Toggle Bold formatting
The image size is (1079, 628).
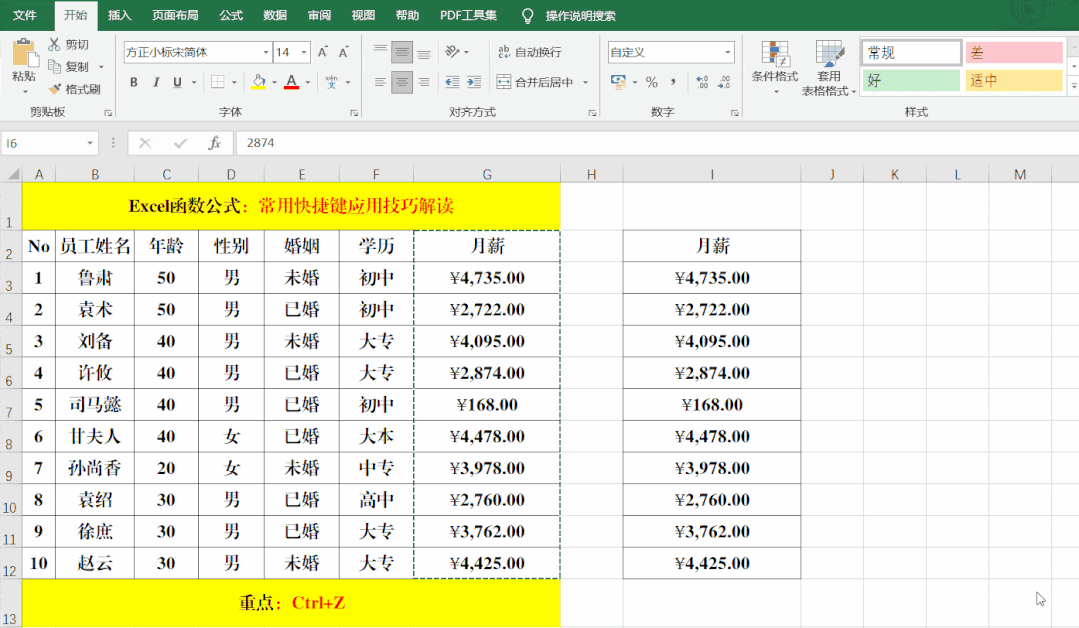(133, 82)
